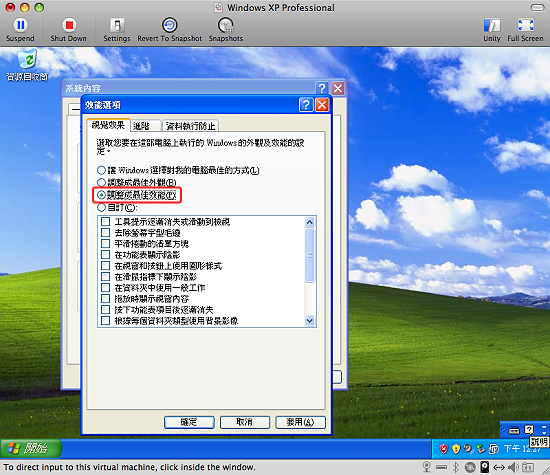Viewport: 550px width, 475px height.
Task: Click Revert To Snapshot icon
Action: [169, 30]
